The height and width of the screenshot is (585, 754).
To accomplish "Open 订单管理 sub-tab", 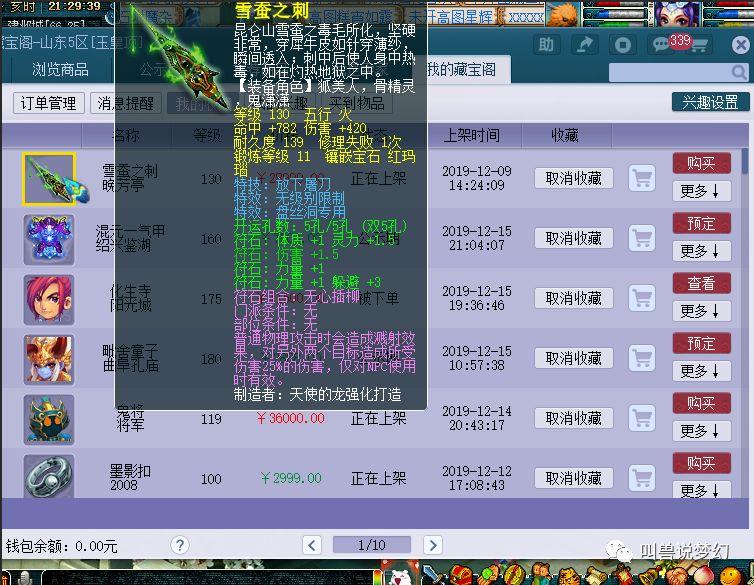I will point(49,103).
